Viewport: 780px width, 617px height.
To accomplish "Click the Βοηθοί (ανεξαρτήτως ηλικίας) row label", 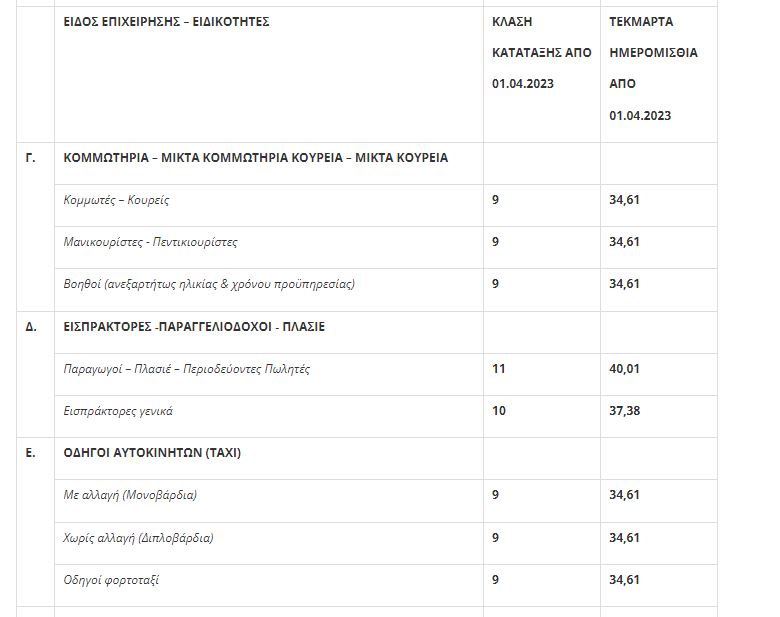I will (208, 284).
